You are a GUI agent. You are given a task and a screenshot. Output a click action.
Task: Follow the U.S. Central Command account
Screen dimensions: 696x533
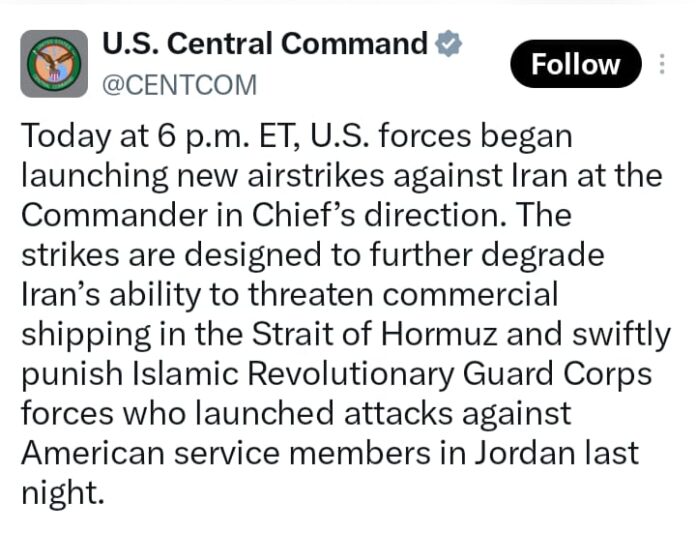(x=576, y=64)
